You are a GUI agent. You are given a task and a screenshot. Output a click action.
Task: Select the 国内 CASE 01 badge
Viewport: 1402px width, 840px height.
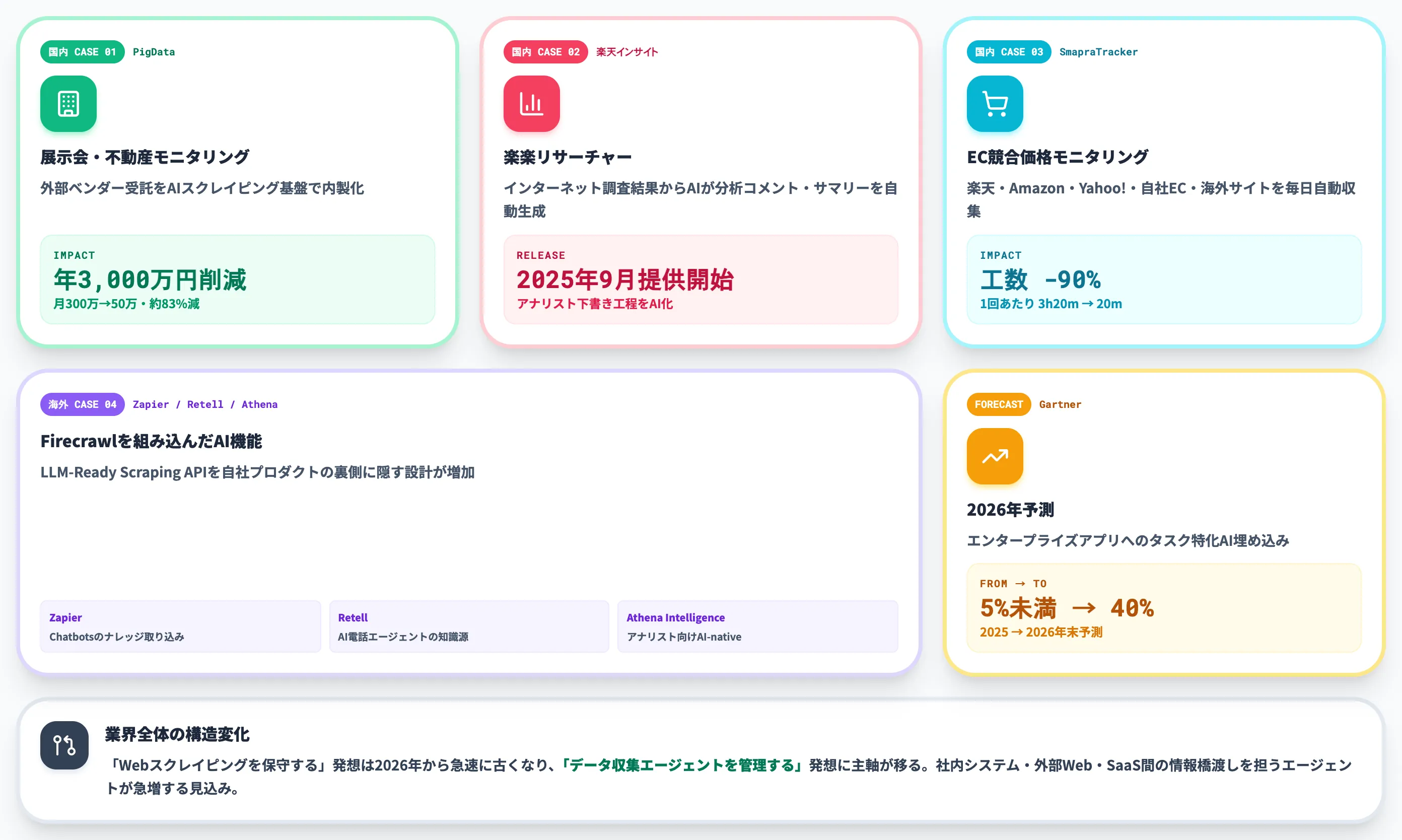[x=82, y=52]
